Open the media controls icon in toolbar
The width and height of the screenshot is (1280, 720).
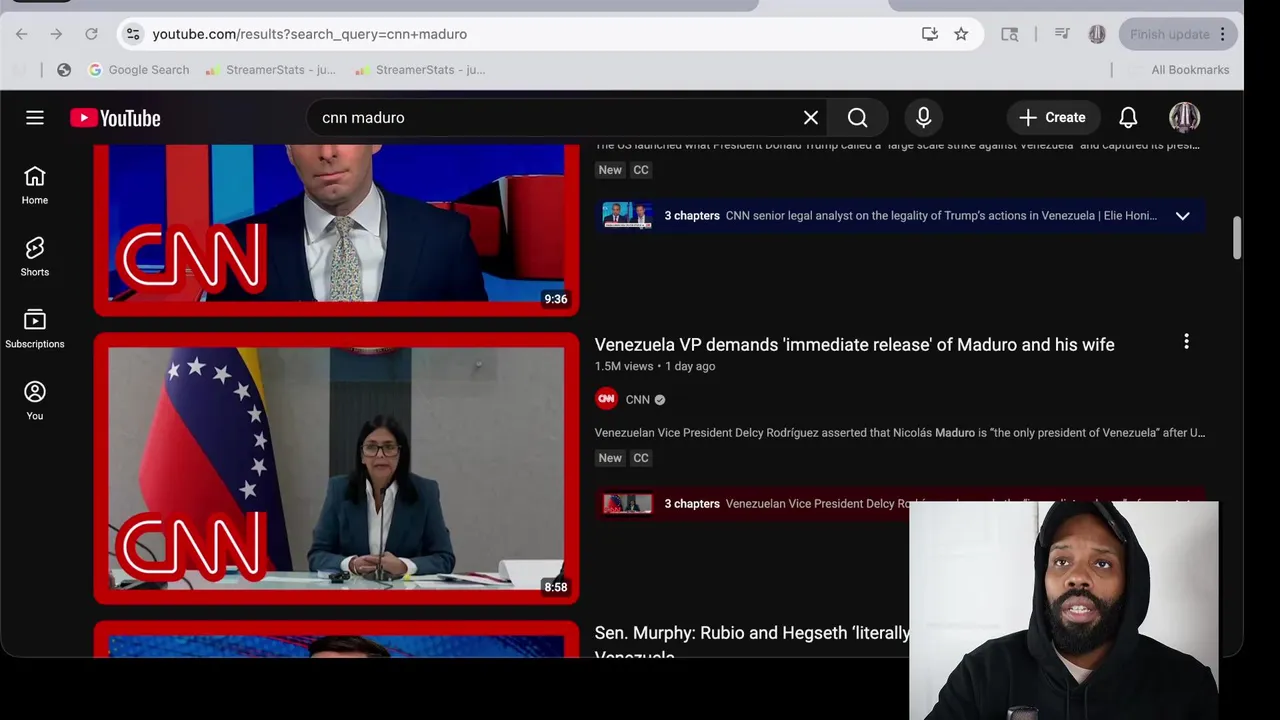1062,34
